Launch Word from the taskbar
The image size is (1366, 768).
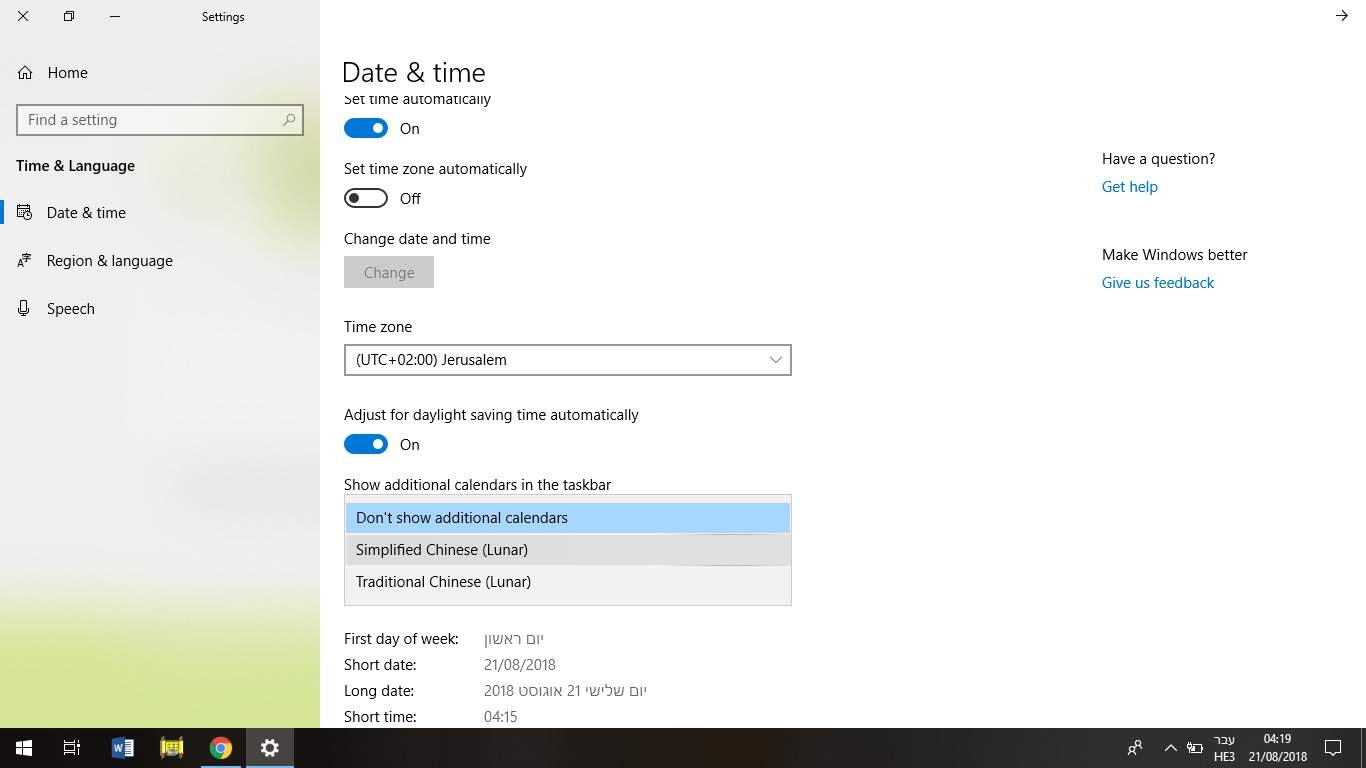[123, 748]
